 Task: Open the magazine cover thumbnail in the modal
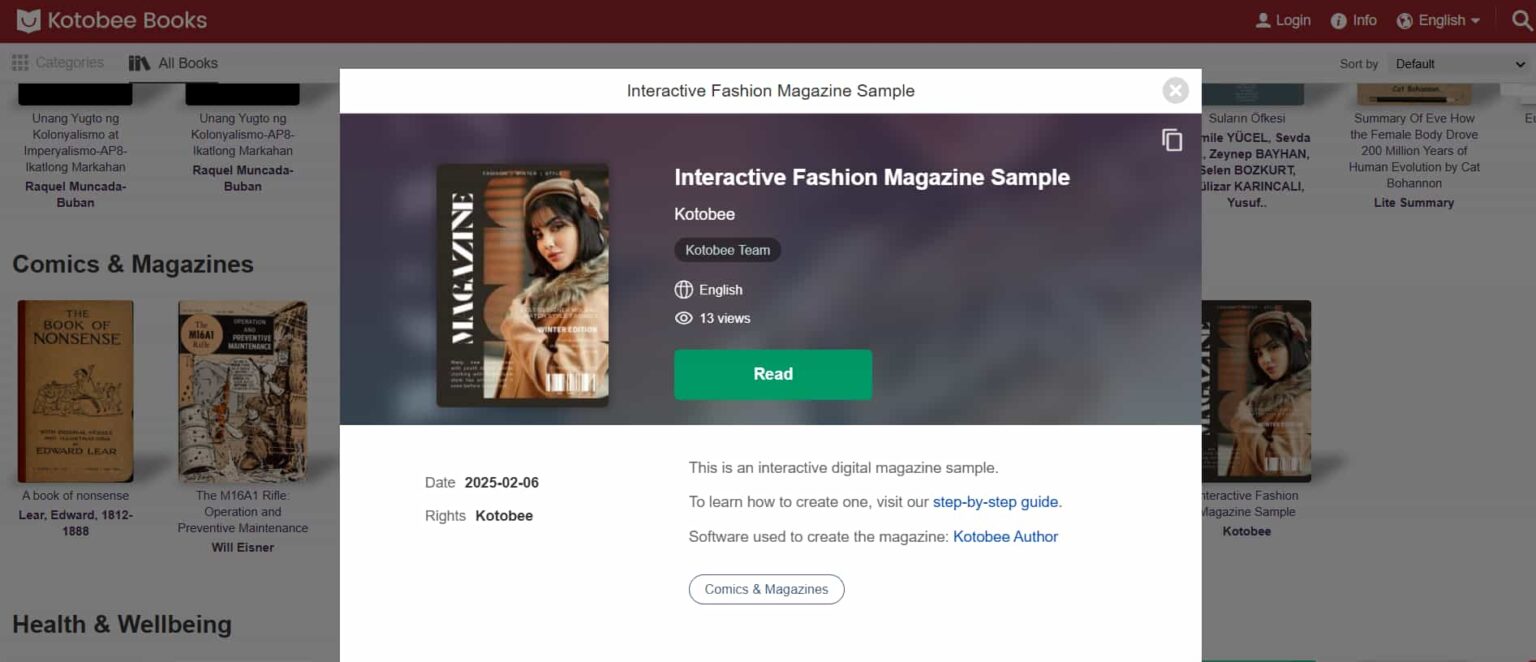pos(521,283)
